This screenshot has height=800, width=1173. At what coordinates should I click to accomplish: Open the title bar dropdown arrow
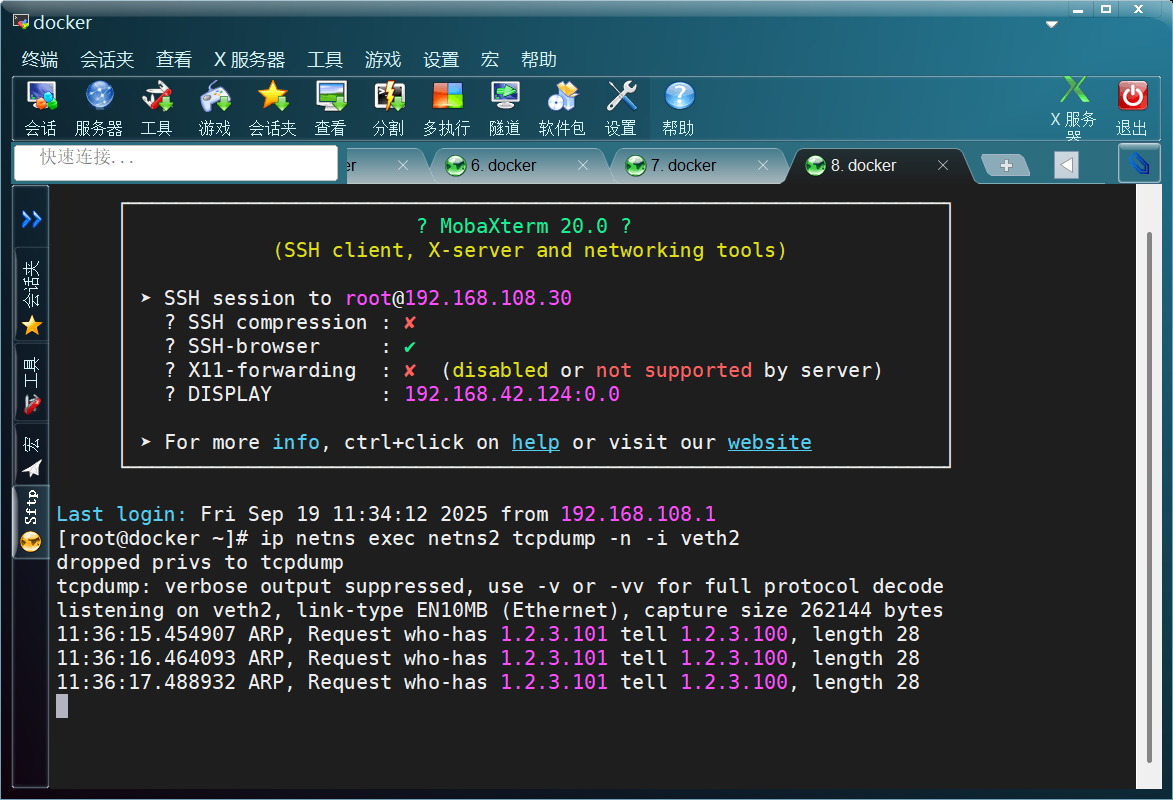1051,25
